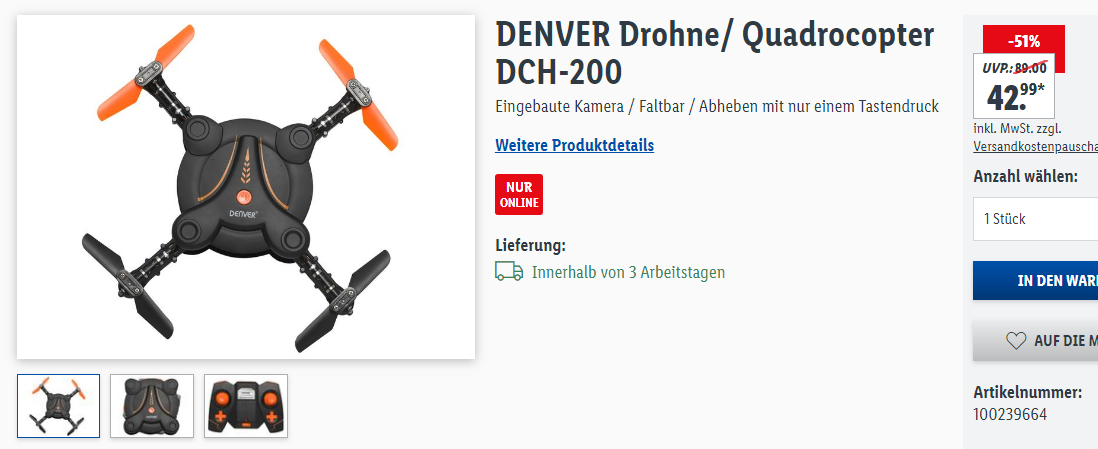Click 'Innerhalb von 3 Arbeitstagen' delivery text
The image size is (1098, 449).
click(628, 272)
